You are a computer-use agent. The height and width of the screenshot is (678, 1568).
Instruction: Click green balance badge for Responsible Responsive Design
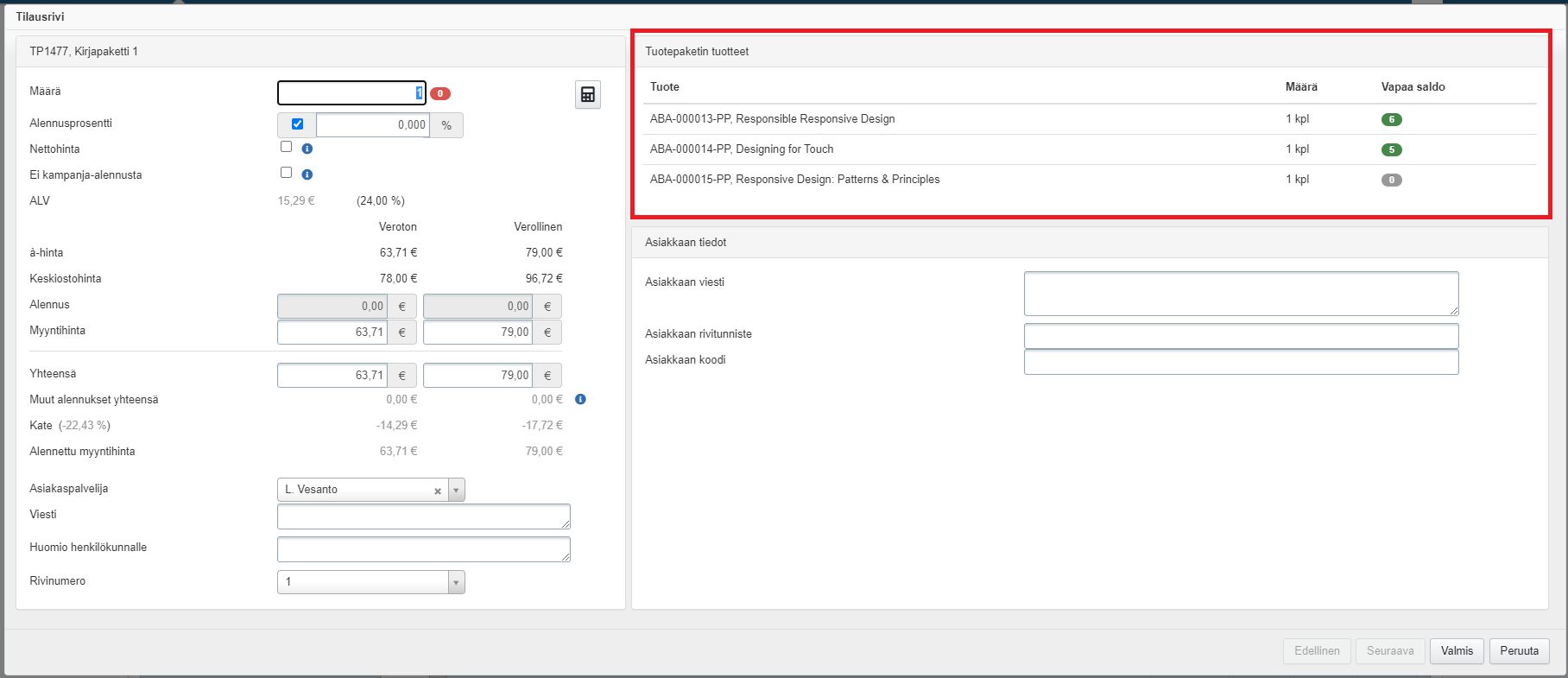pyautogui.click(x=1391, y=119)
